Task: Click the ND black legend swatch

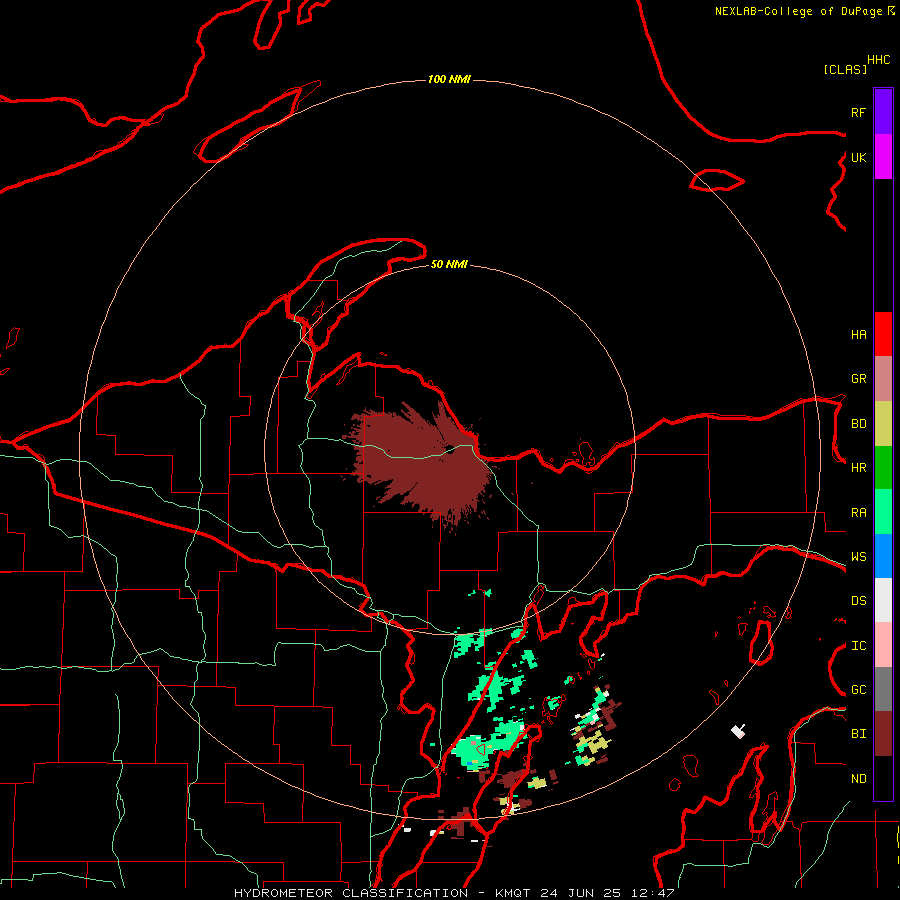Action: click(883, 778)
